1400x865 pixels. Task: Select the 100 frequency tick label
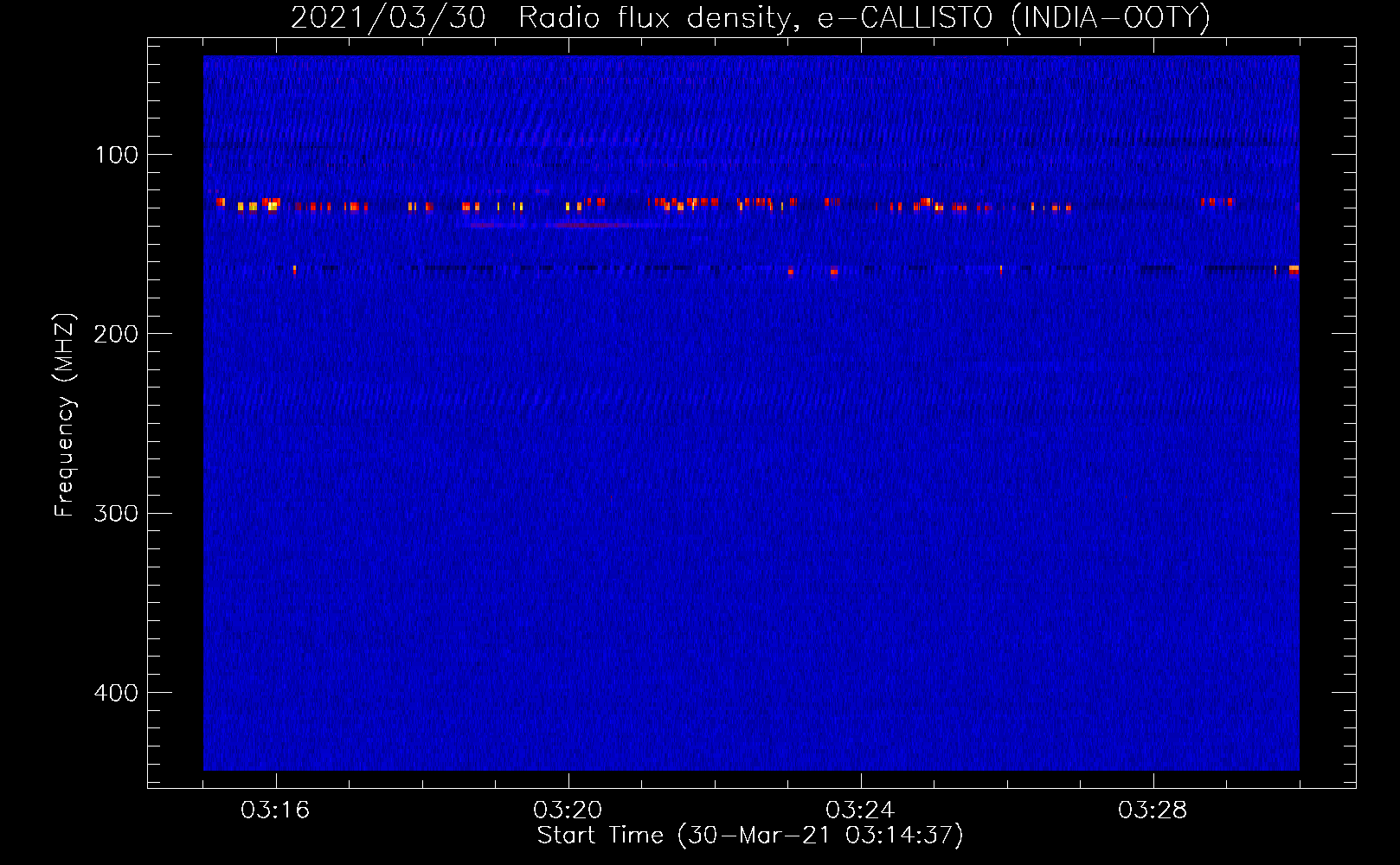(117, 155)
